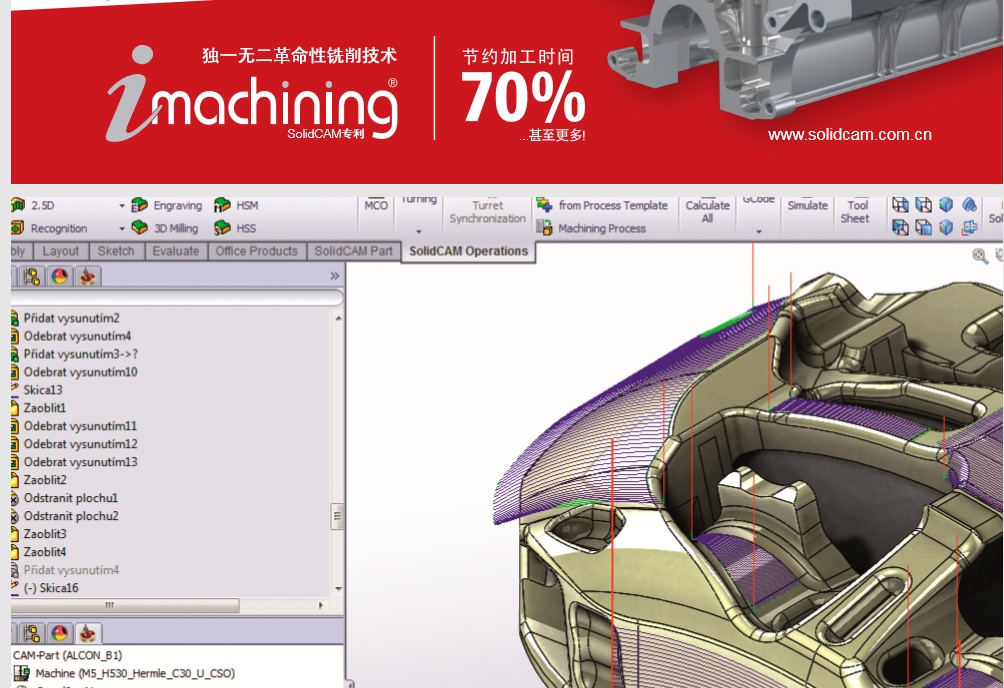This screenshot has height=688, width=1004.
Task: Click the blue ribbed part view icon
Action: tap(969, 205)
